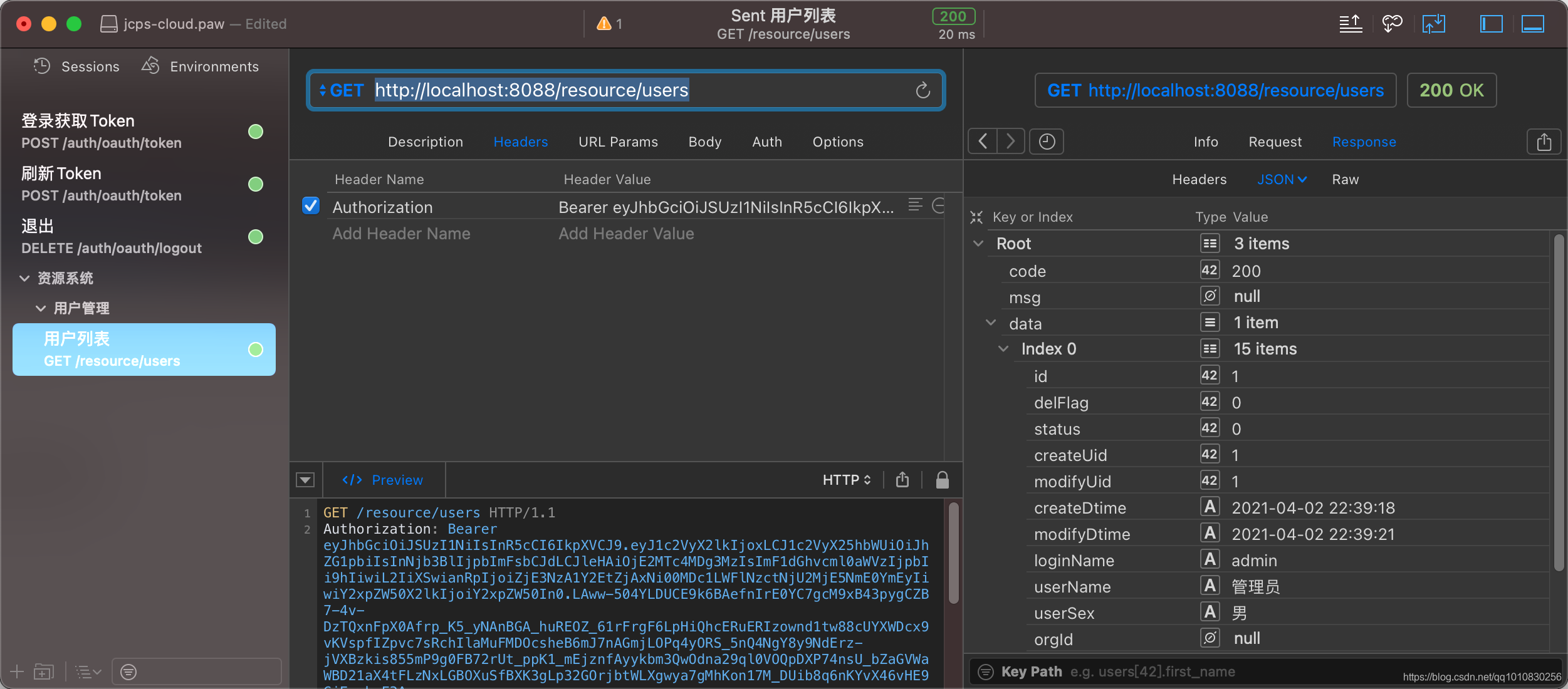Click the previous response back arrow

tap(983, 142)
